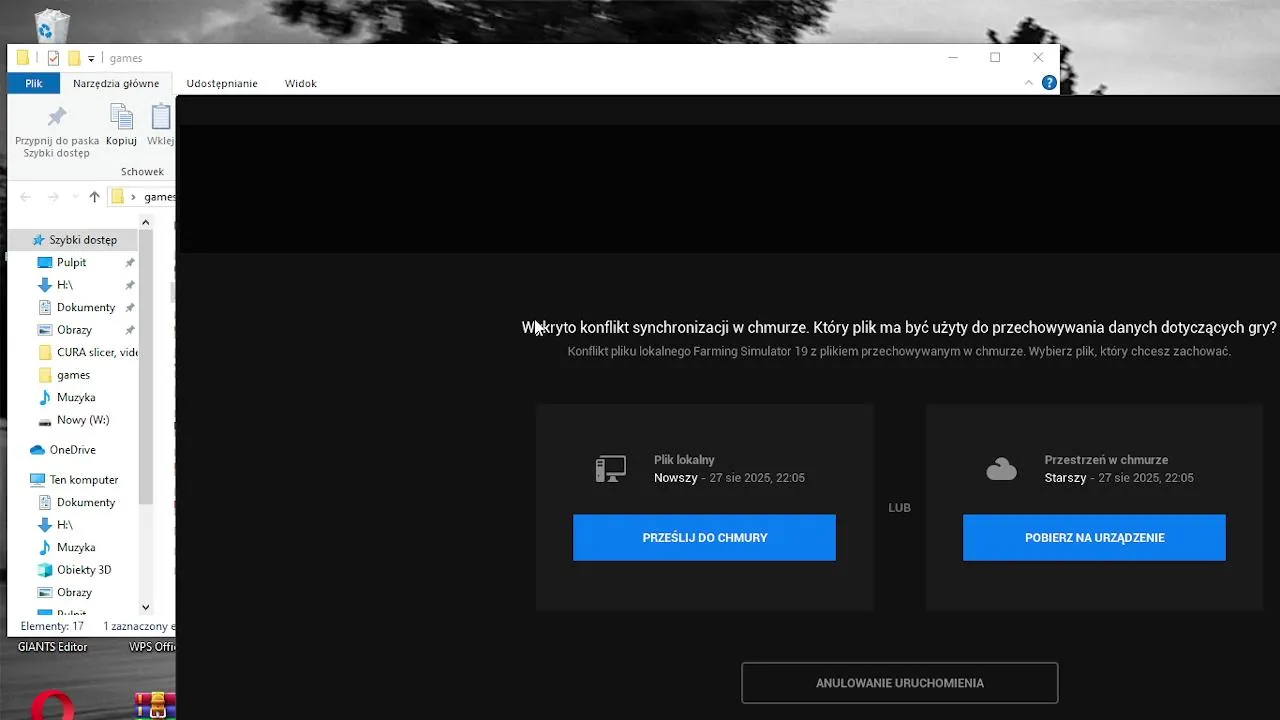Click Anulowanie uruchomienia to cancel launch
This screenshot has width=1280, height=720.
[x=899, y=683]
